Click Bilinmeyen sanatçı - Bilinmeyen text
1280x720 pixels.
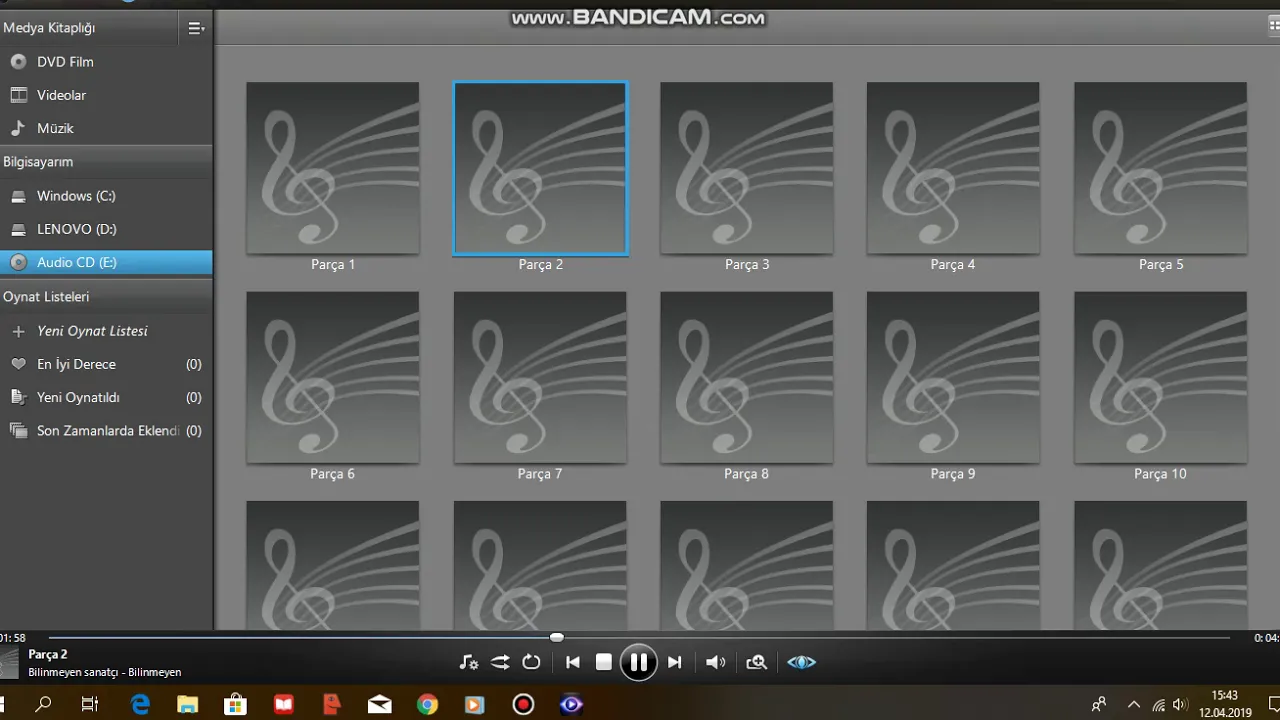(105, 672)
